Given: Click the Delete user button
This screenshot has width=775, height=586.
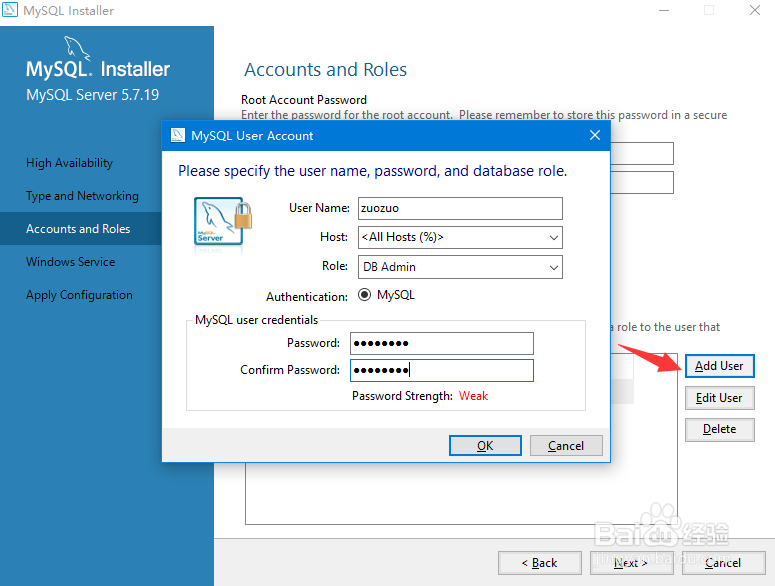Looking at the screenshot, I should (x=720, y=429).
